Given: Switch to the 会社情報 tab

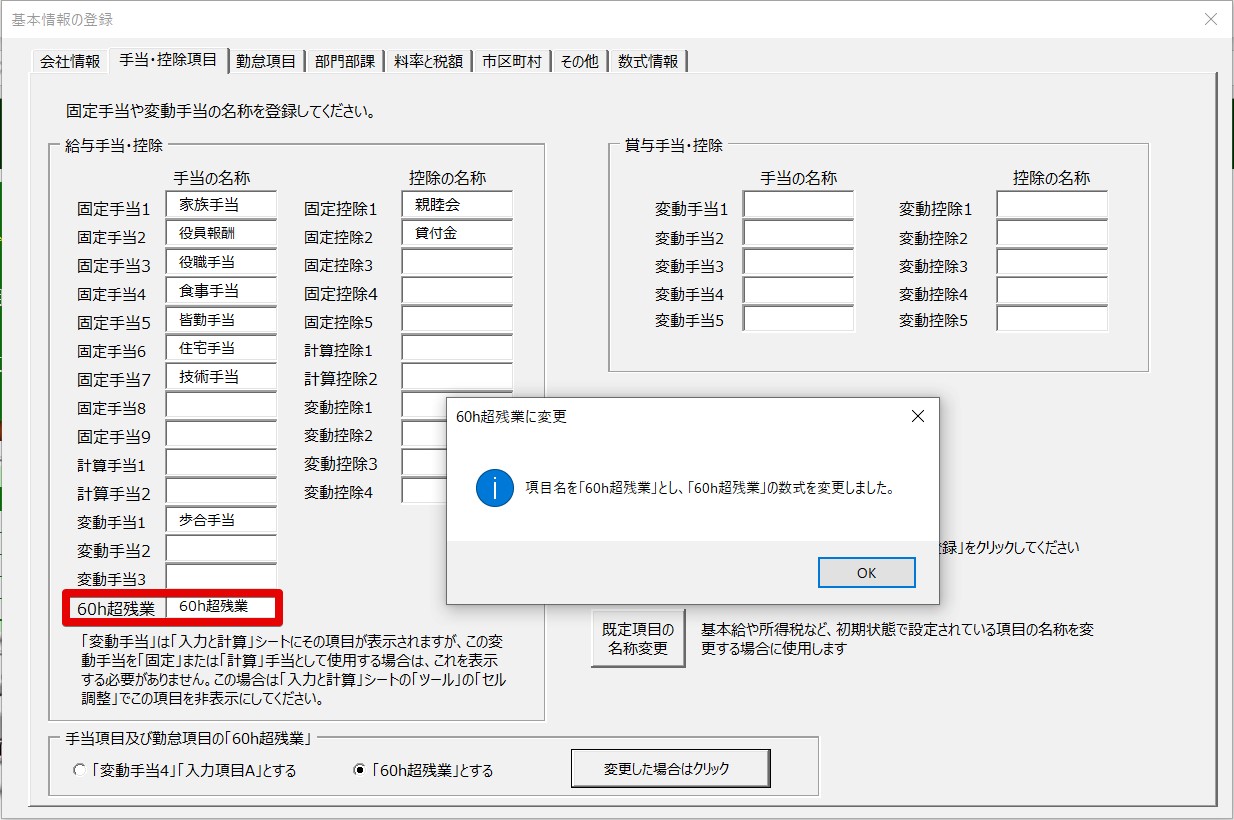Looking at the screenshot, I should (x=70, y=61).
